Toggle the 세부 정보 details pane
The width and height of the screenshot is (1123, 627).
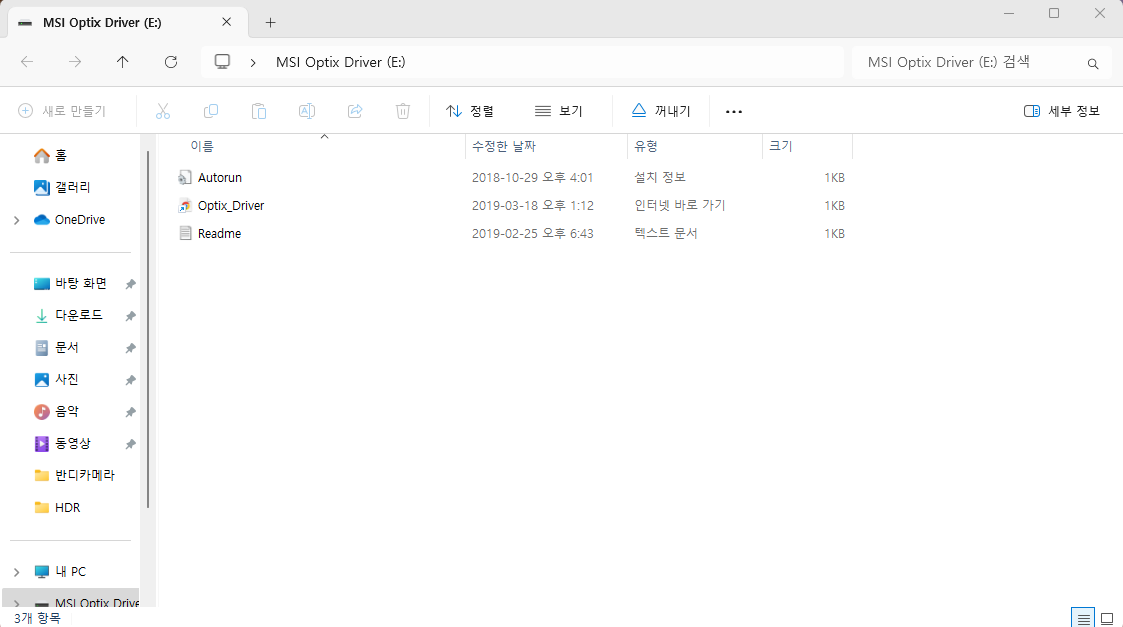[x=1062, y=111]
